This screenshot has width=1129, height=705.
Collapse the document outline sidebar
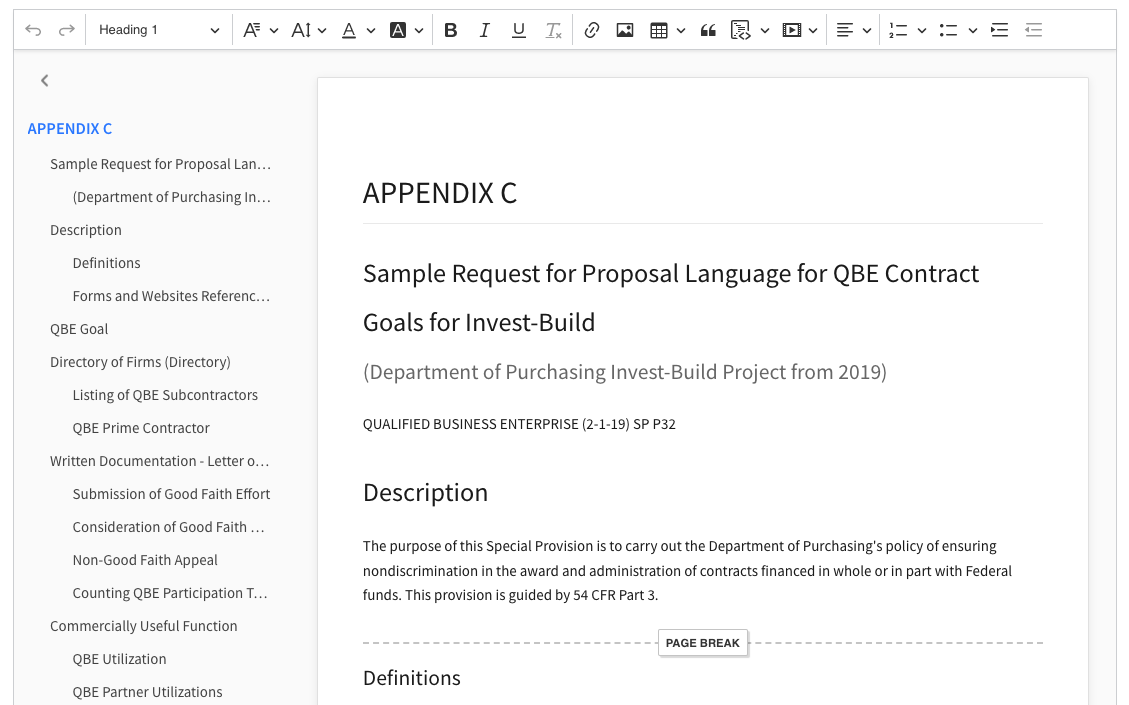pyautogui.click(x=45, y=81)
